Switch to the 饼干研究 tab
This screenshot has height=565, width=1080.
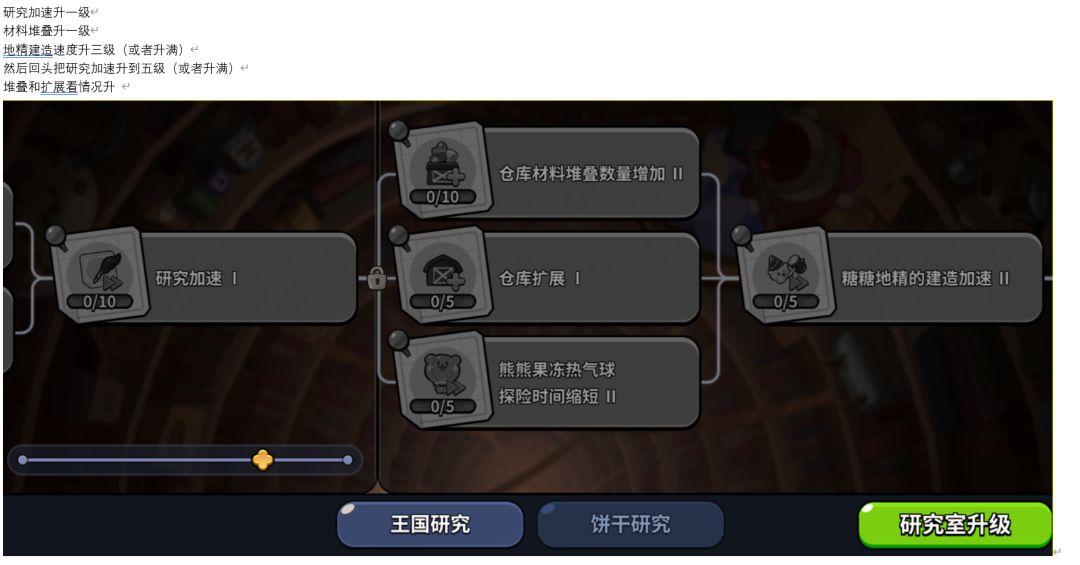tap(630, 524)
